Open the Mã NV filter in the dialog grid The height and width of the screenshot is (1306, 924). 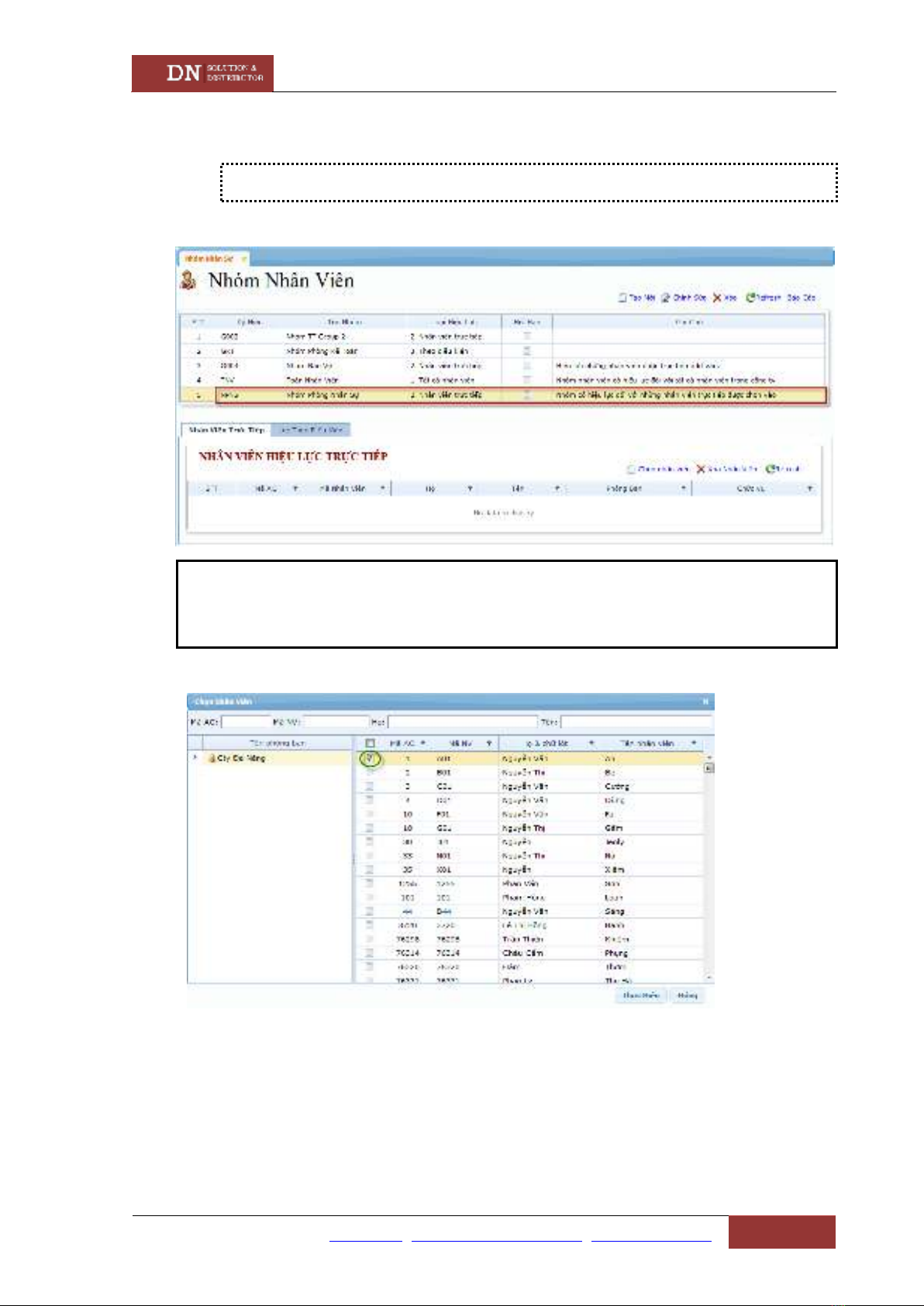(488, 743)
